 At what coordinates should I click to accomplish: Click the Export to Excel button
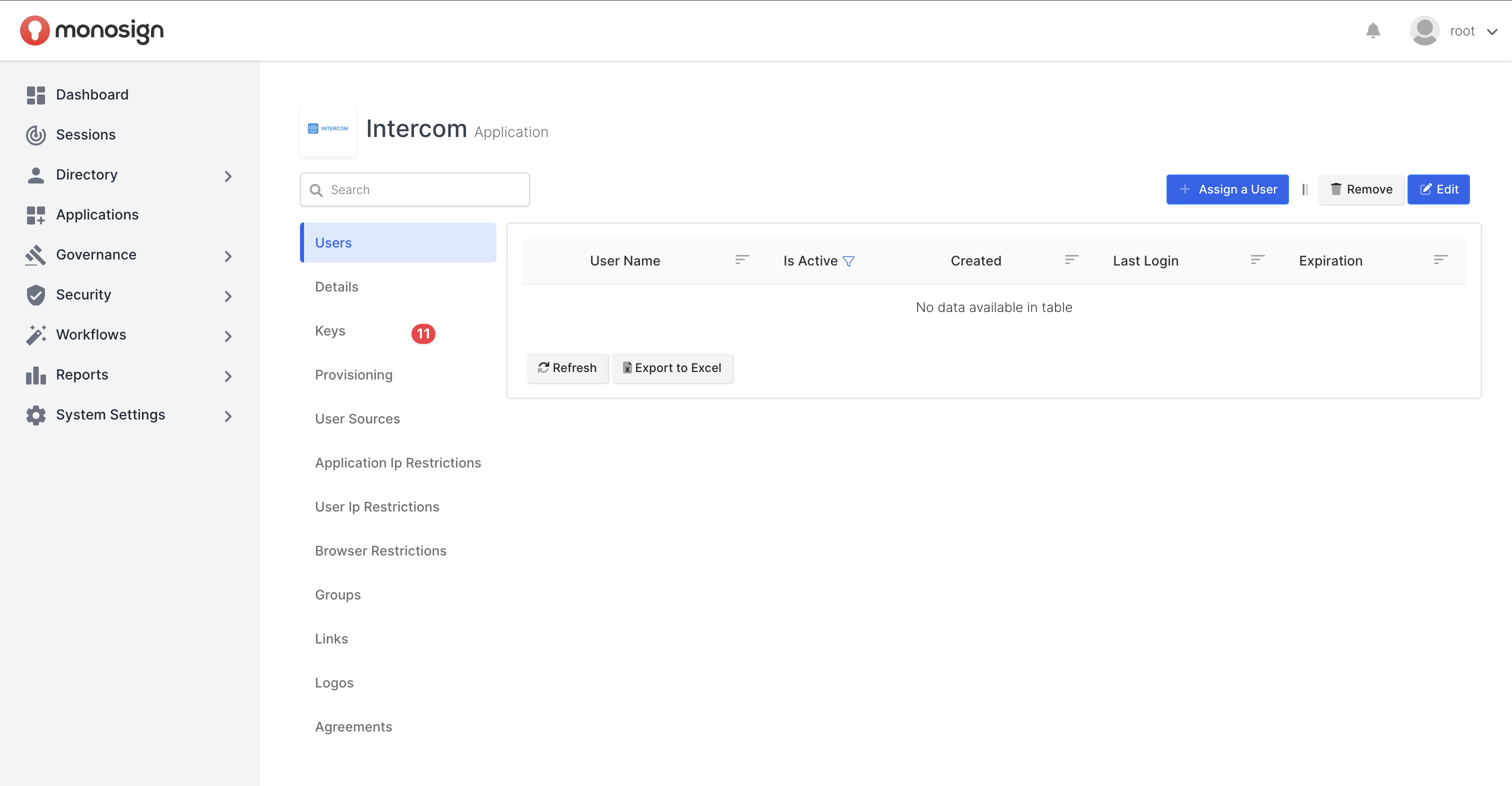click(672, 368)
